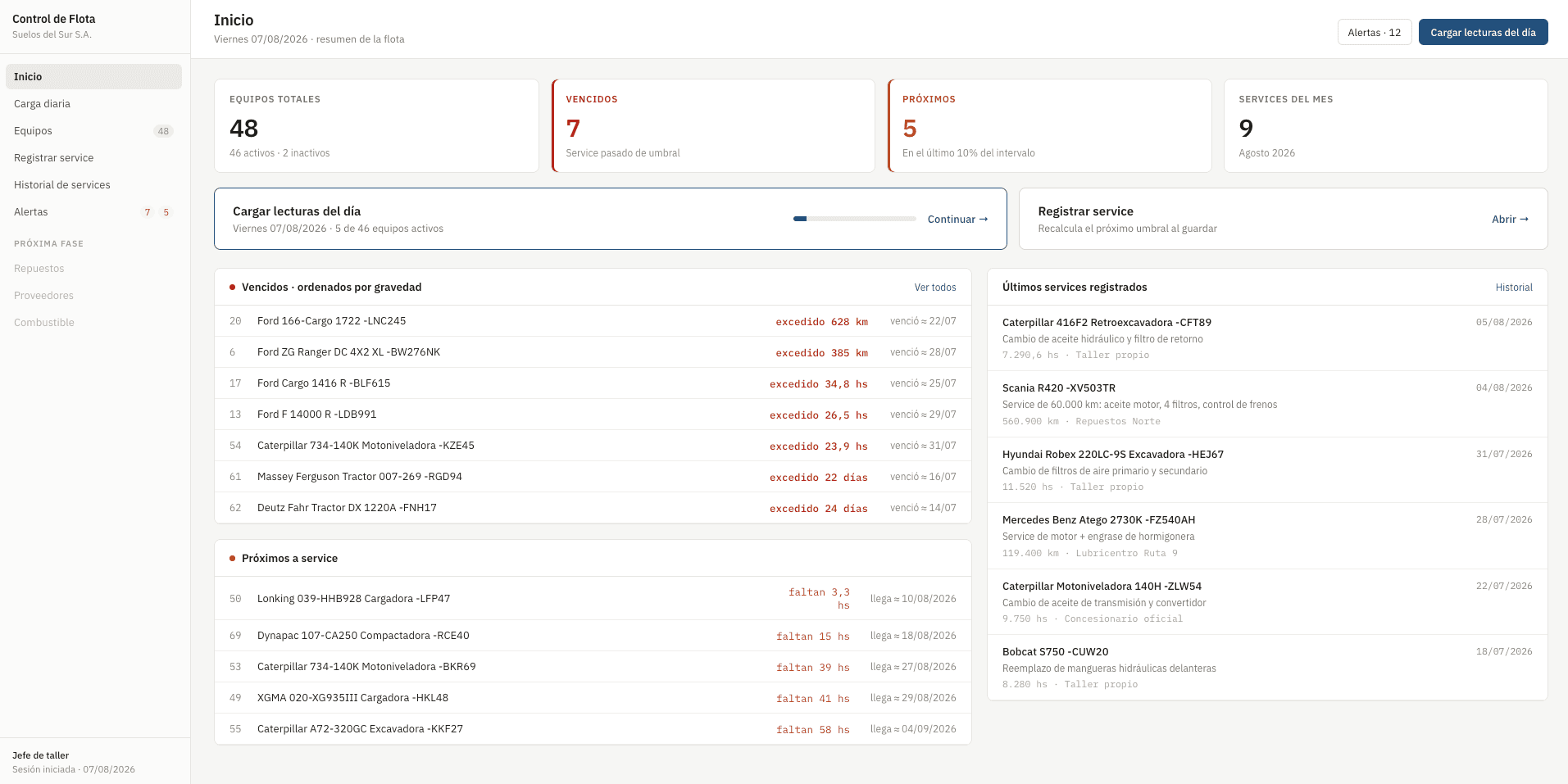Open XGMA 020-XG935III Cargadora -HKL48 row

click(593, 698)
